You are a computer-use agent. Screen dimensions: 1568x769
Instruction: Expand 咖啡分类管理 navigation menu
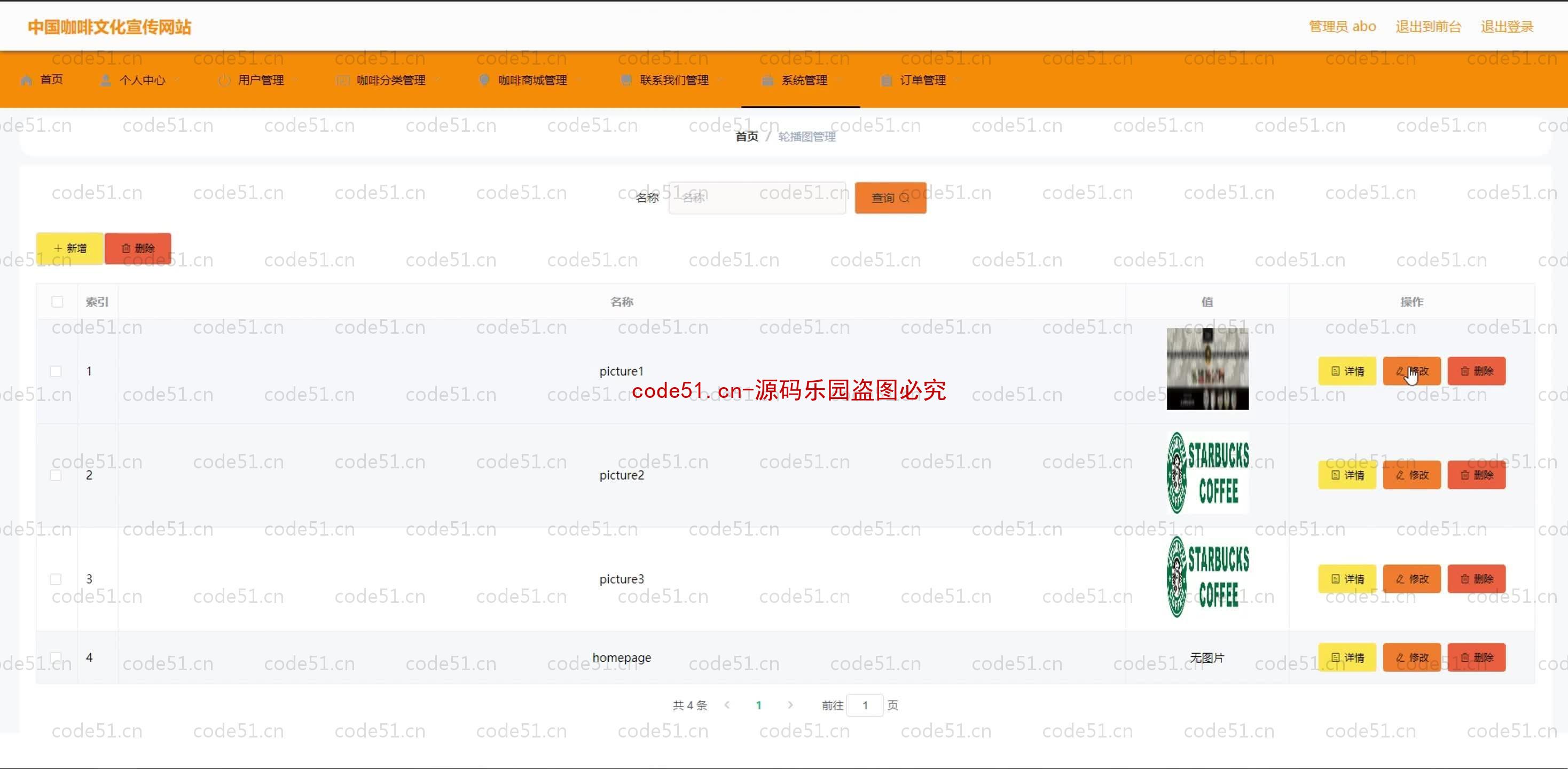pyautogui.click(x=391, y=80)
